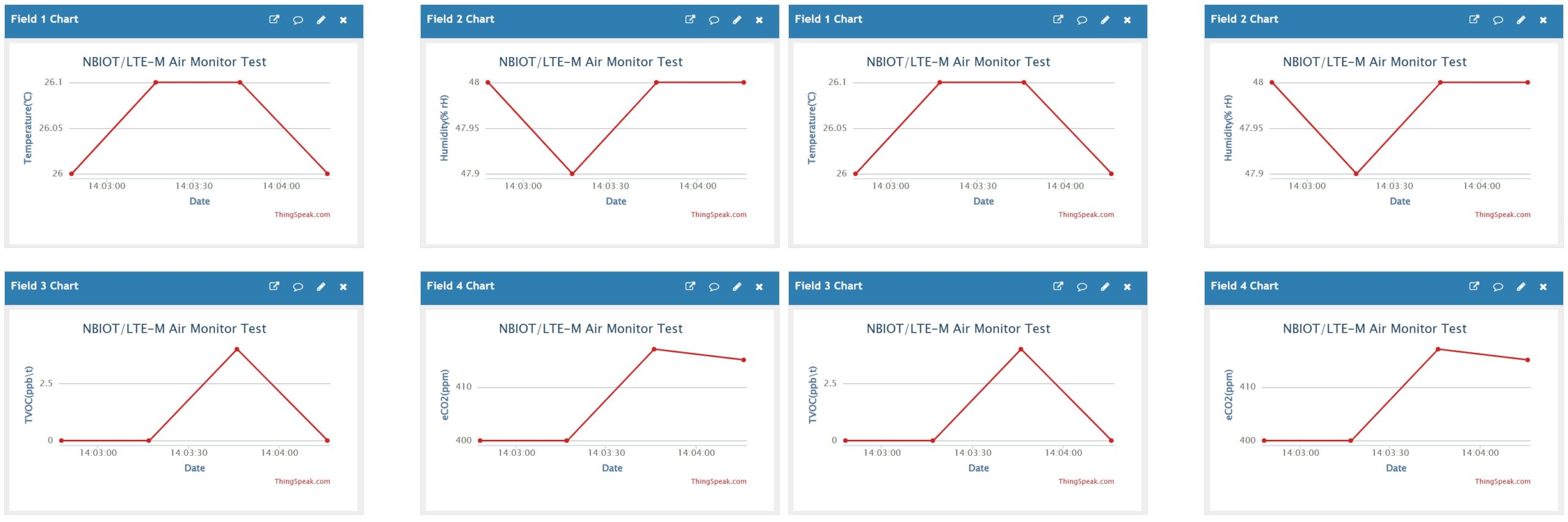Click Humidity(% rH) axis label in second Humidity chart
The height and width of the screenshot is (522, 1568).
point(1227,128)
